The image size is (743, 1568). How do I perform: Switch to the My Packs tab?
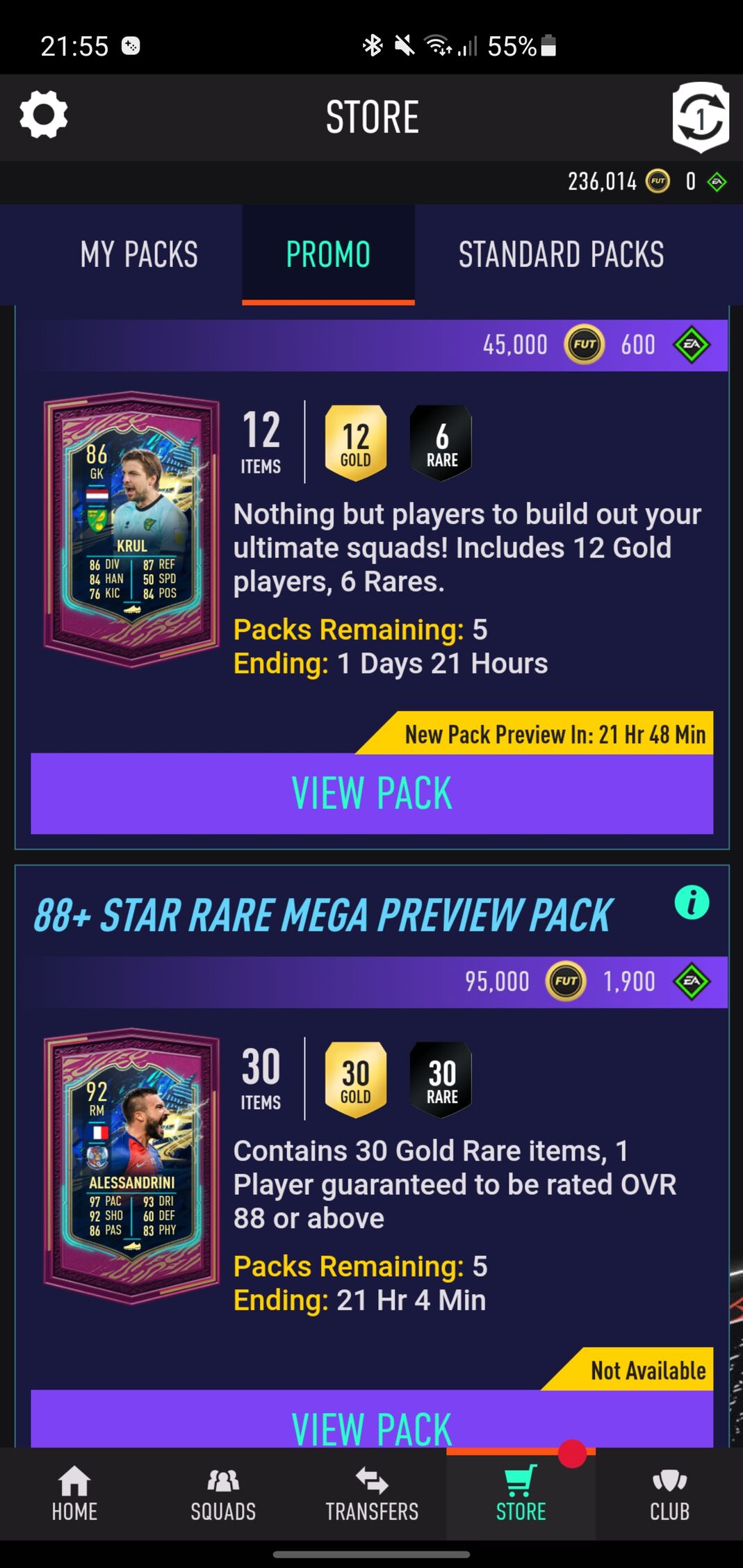coord(139,254)
